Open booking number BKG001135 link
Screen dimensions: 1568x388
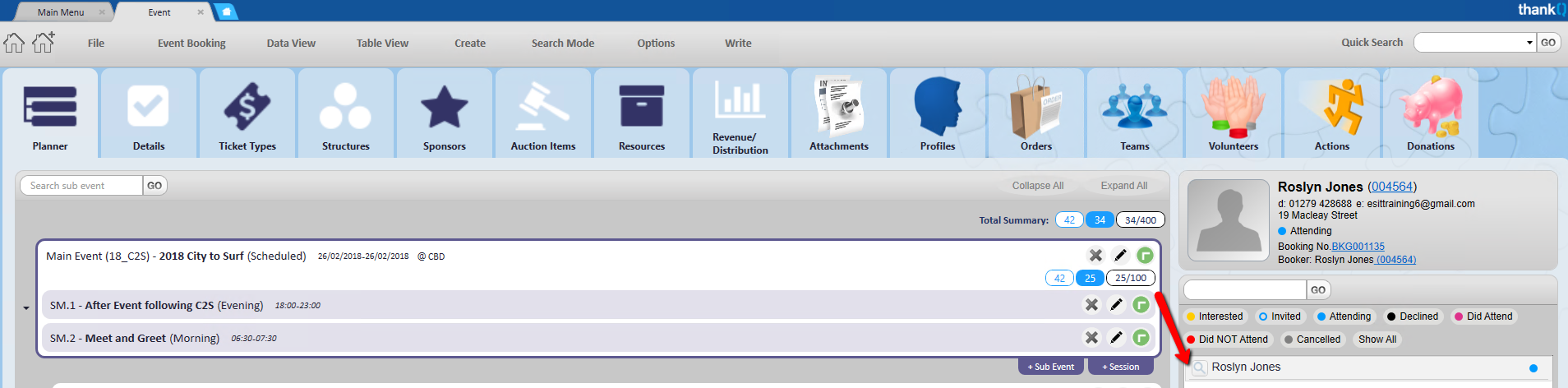(1358, 247)
